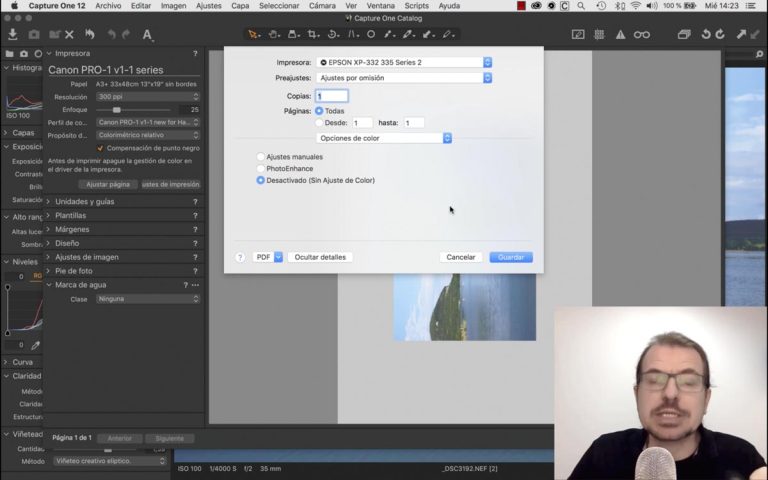The image size is (768, 480).
Task: Click the Copias input field
Action: [332, 96]
